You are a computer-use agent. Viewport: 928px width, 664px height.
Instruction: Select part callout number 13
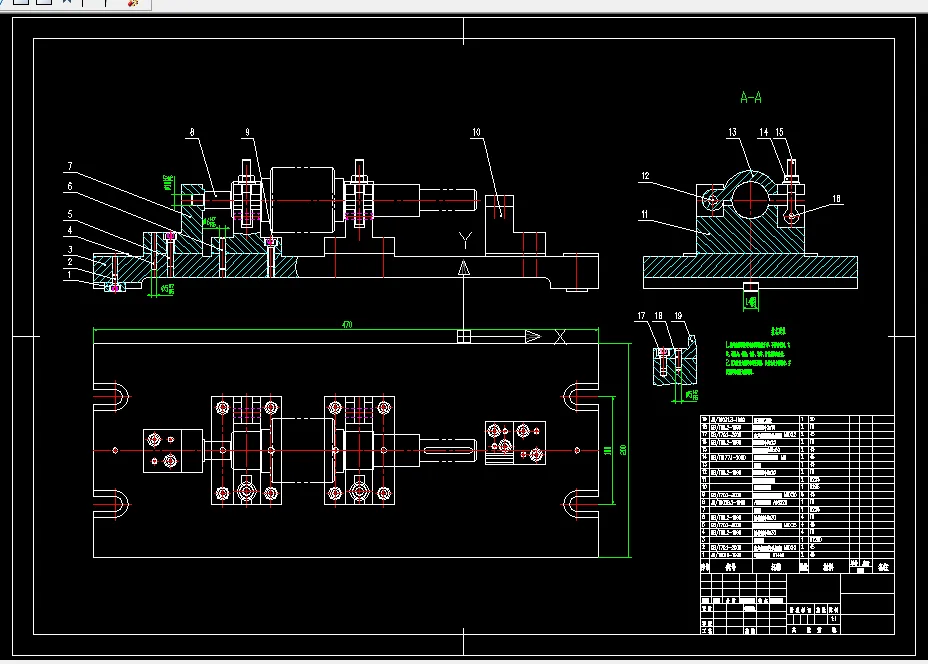[733, 133]
